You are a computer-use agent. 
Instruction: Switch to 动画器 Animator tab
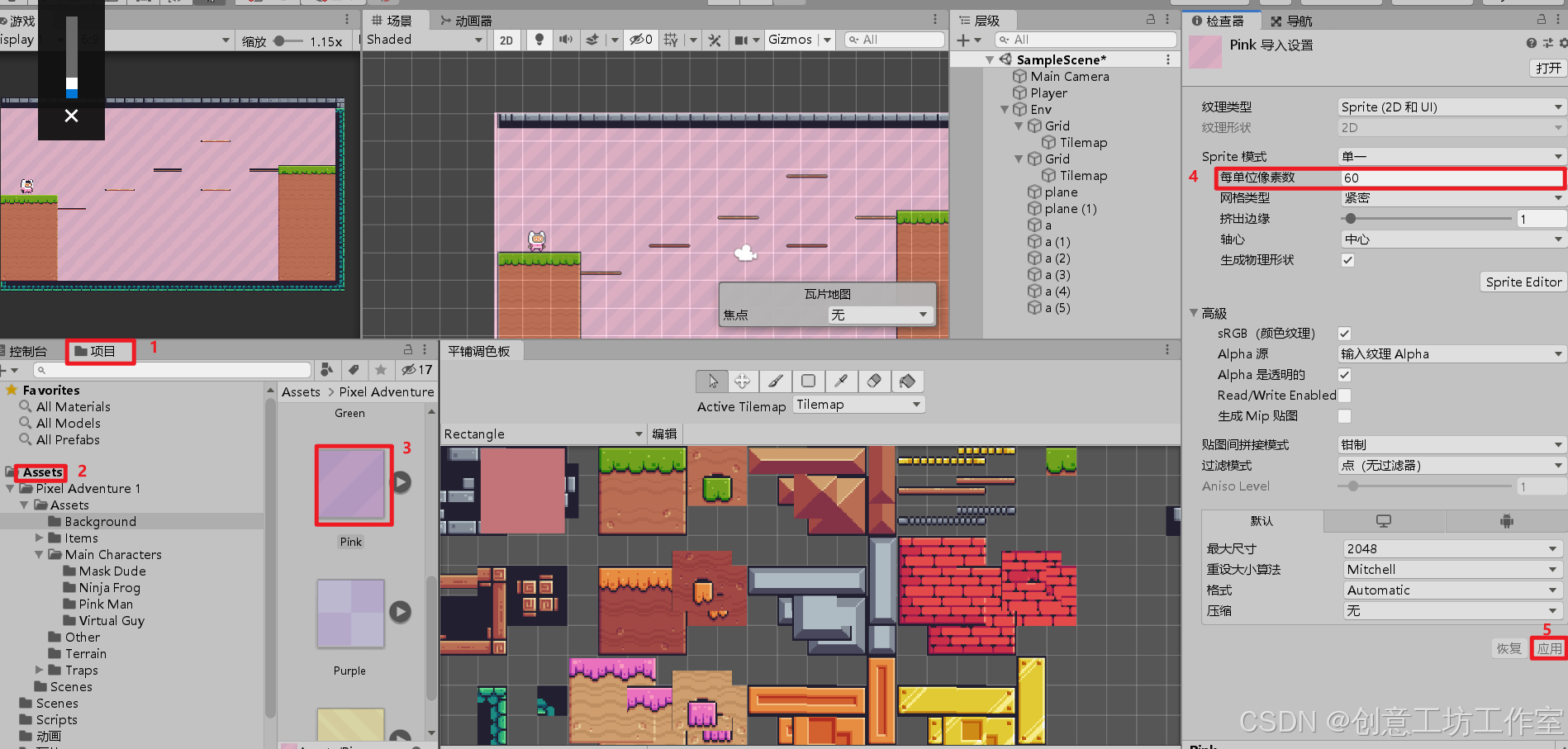tap(466, 21)
